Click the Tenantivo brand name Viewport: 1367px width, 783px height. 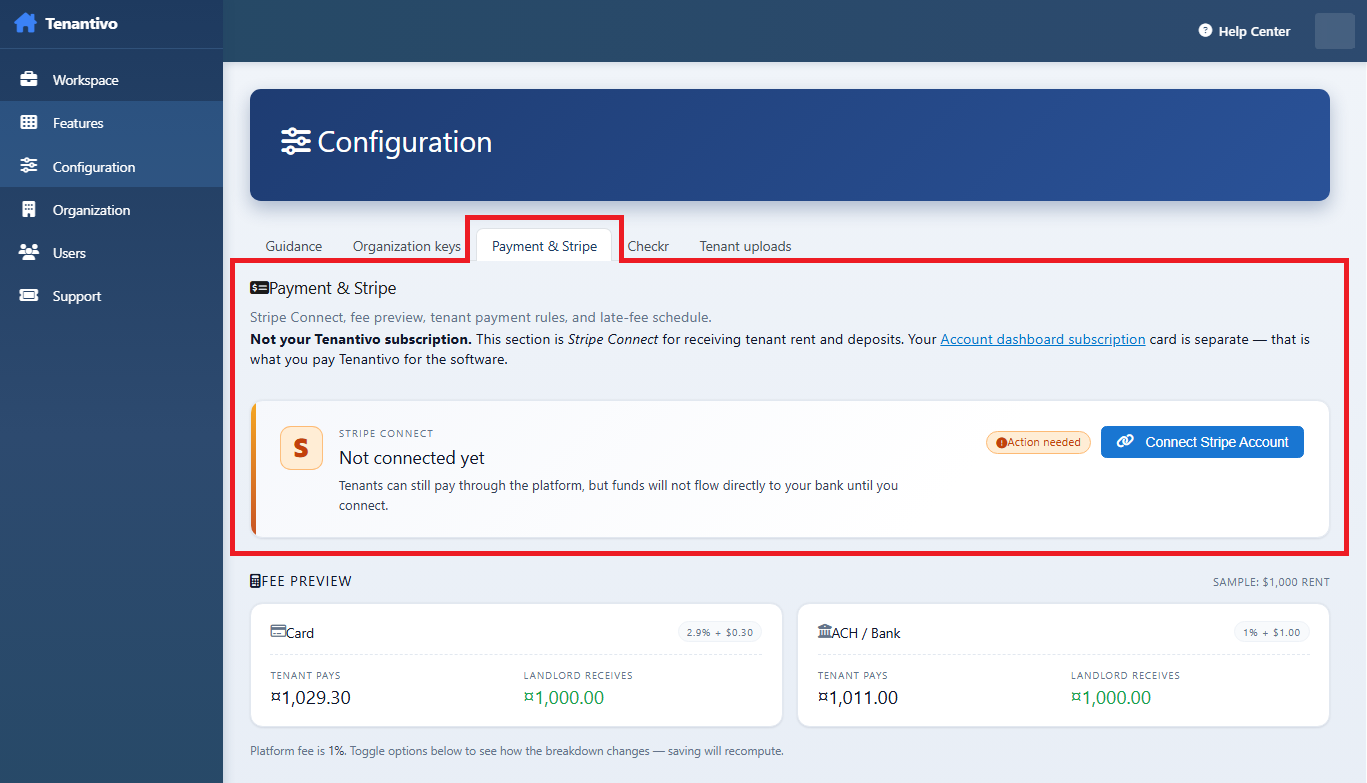(x=81, y=23)
